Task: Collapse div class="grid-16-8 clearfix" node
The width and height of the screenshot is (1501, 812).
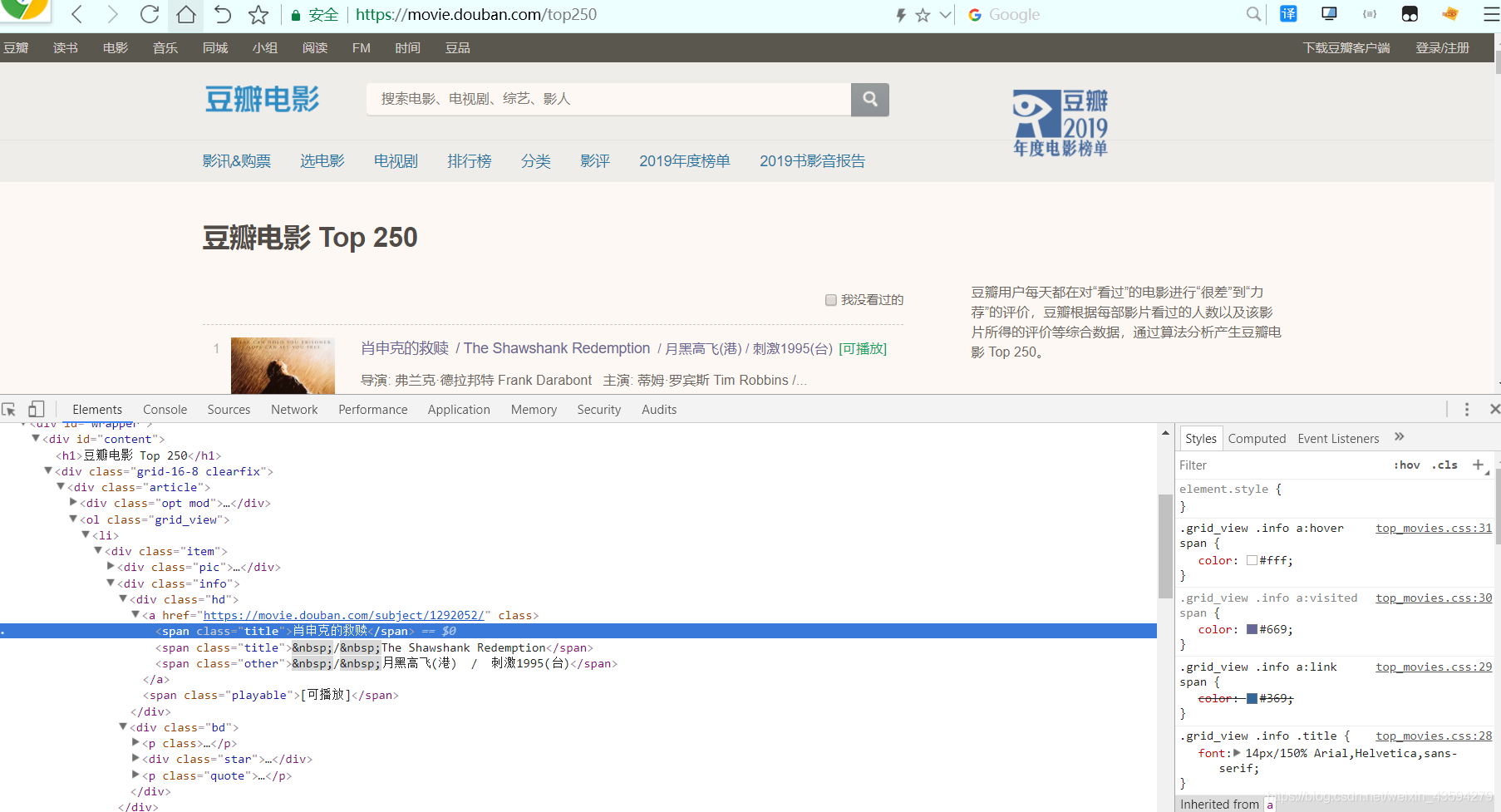Action: pyautogui.click(x=48, y=470)
